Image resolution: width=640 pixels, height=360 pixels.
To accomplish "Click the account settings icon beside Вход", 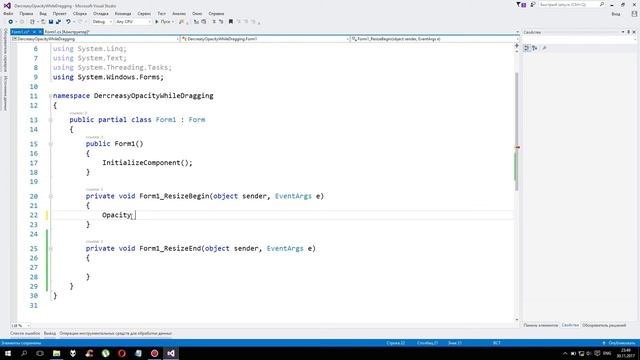I will [x=634, y=14].
